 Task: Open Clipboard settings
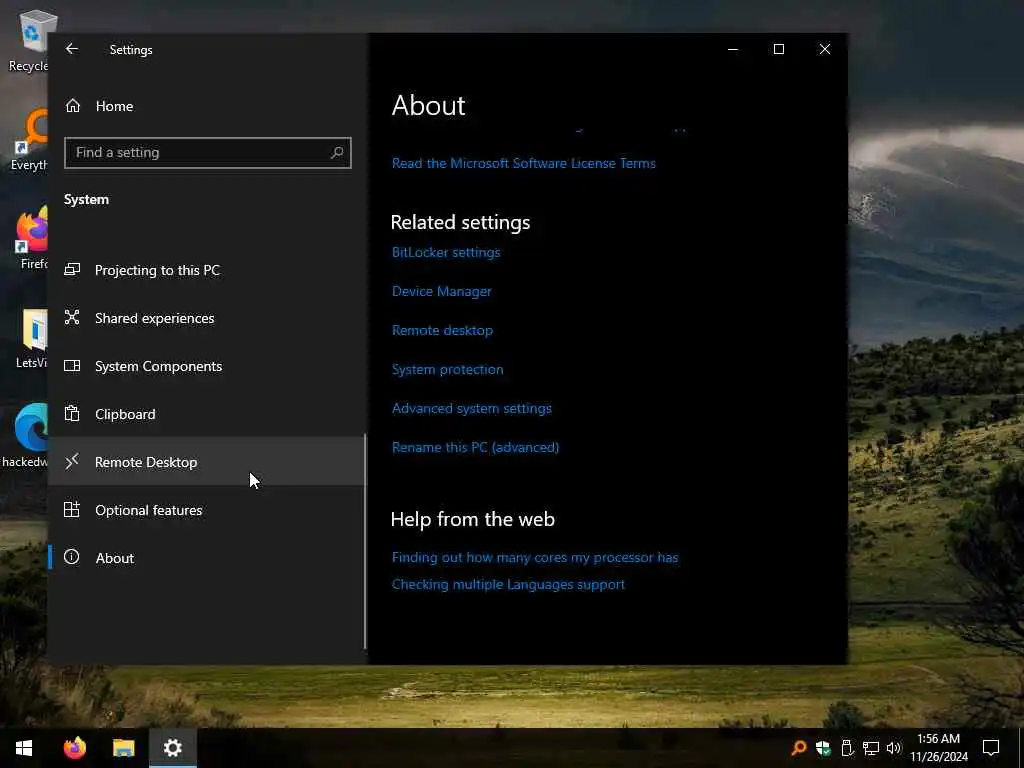[206, 414]
